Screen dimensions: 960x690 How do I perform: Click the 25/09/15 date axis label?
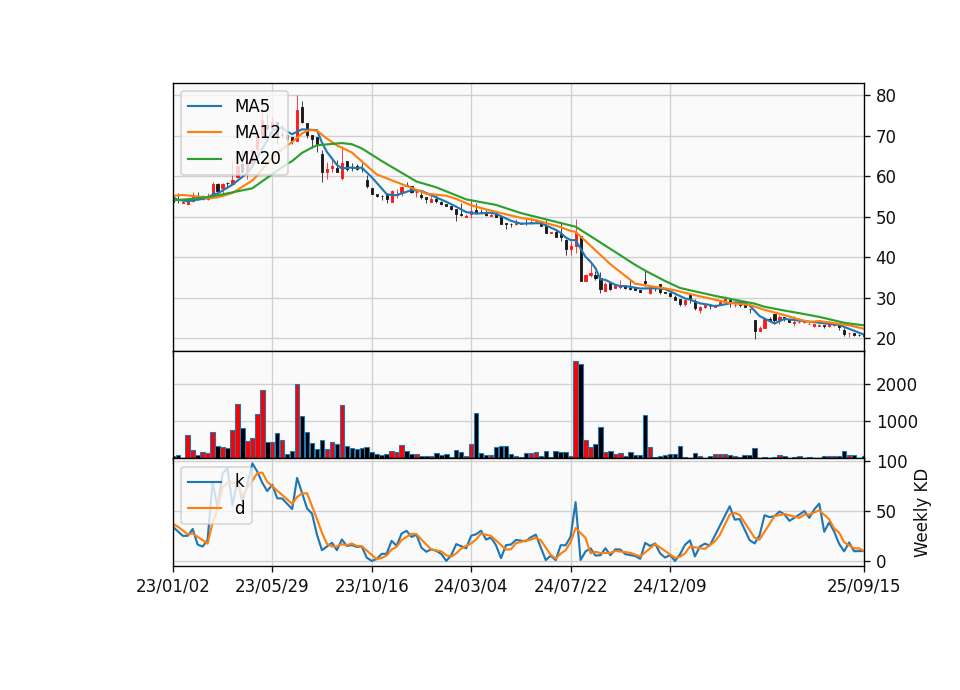864,586
